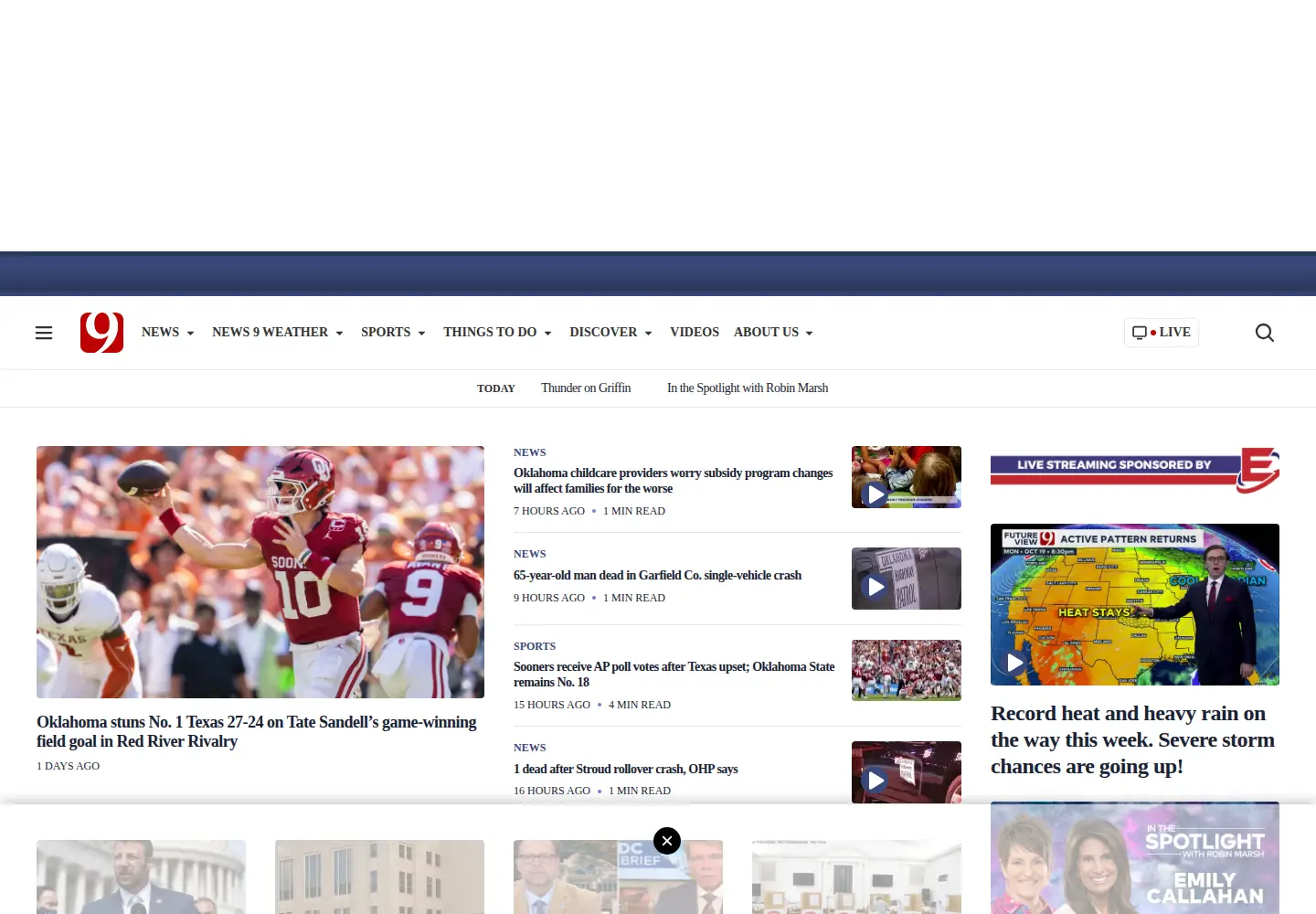Open the search magnifier icon
Viewport: 1316px width, 914px height.
pos(1265,333)
